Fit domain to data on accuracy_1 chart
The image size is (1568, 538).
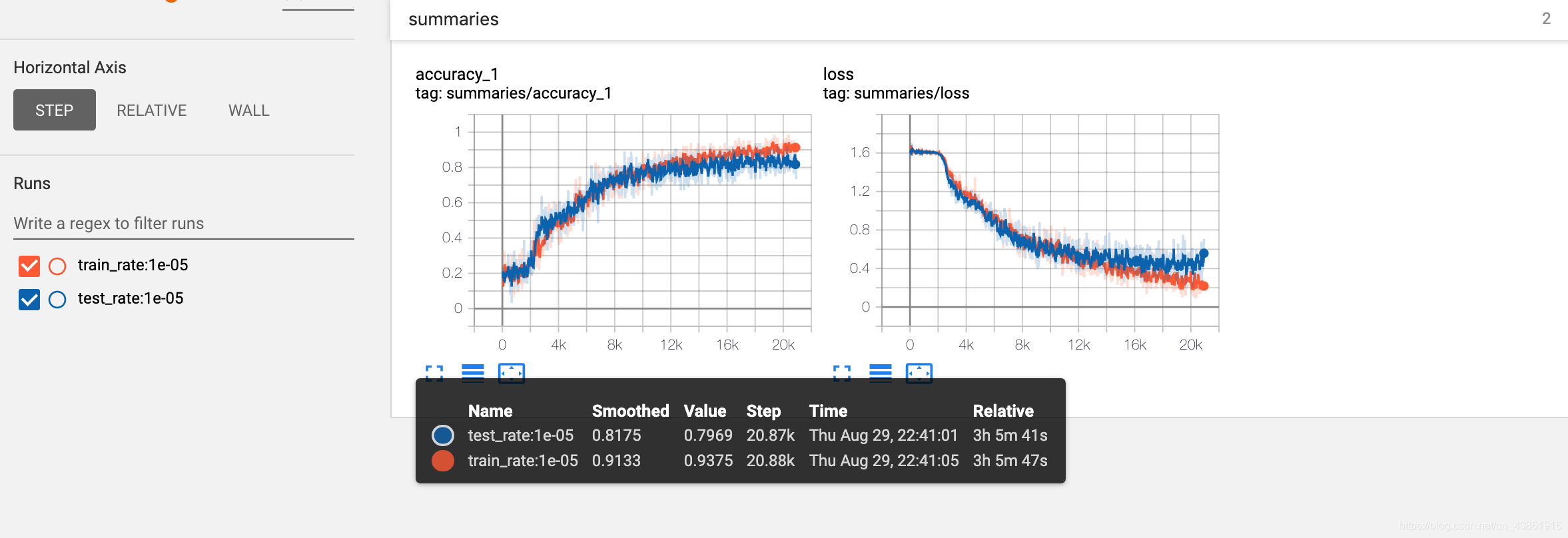[512, 373]
